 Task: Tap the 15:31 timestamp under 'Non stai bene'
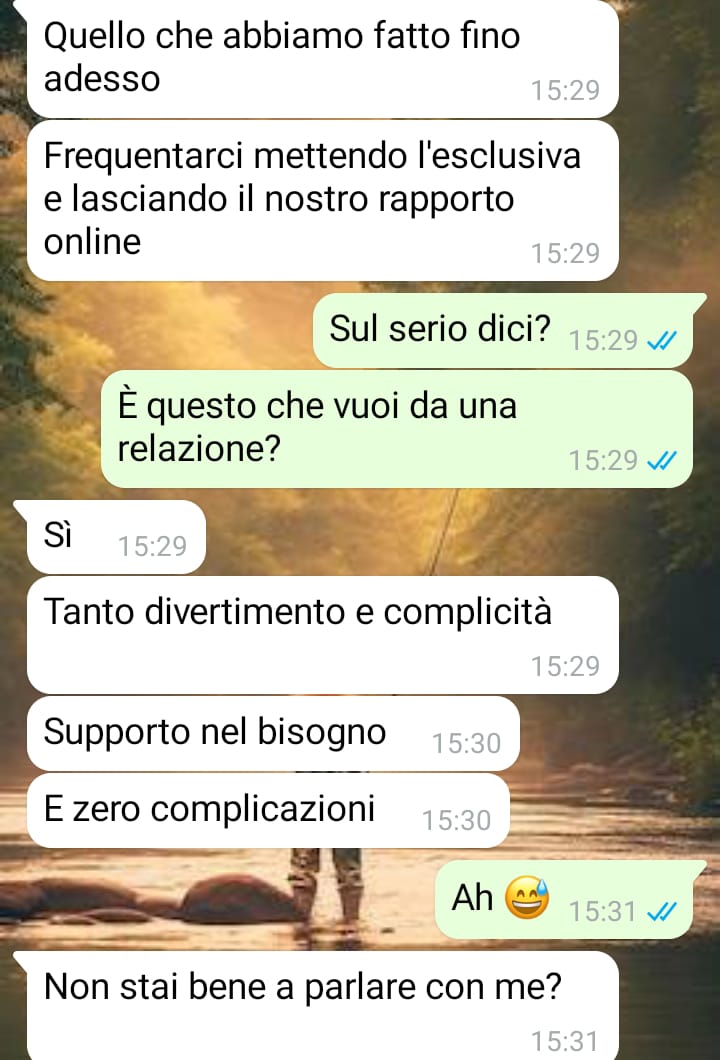[x=565, y=1042]
